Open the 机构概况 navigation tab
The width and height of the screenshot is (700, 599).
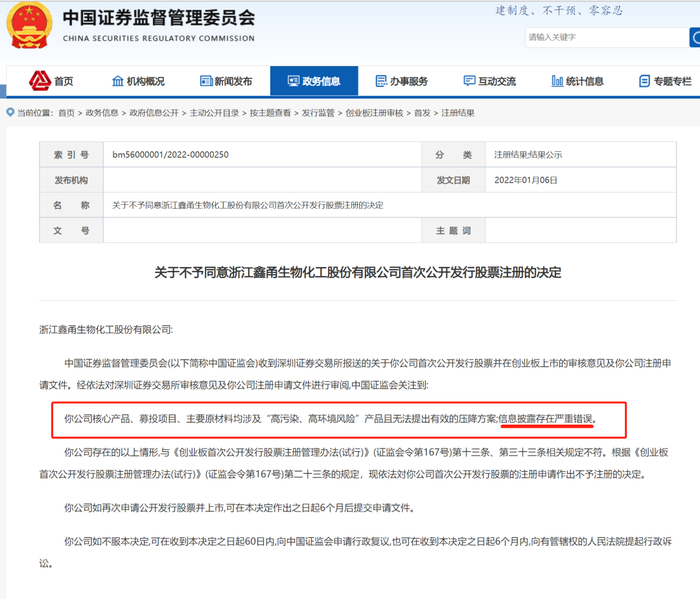(138, 81)
